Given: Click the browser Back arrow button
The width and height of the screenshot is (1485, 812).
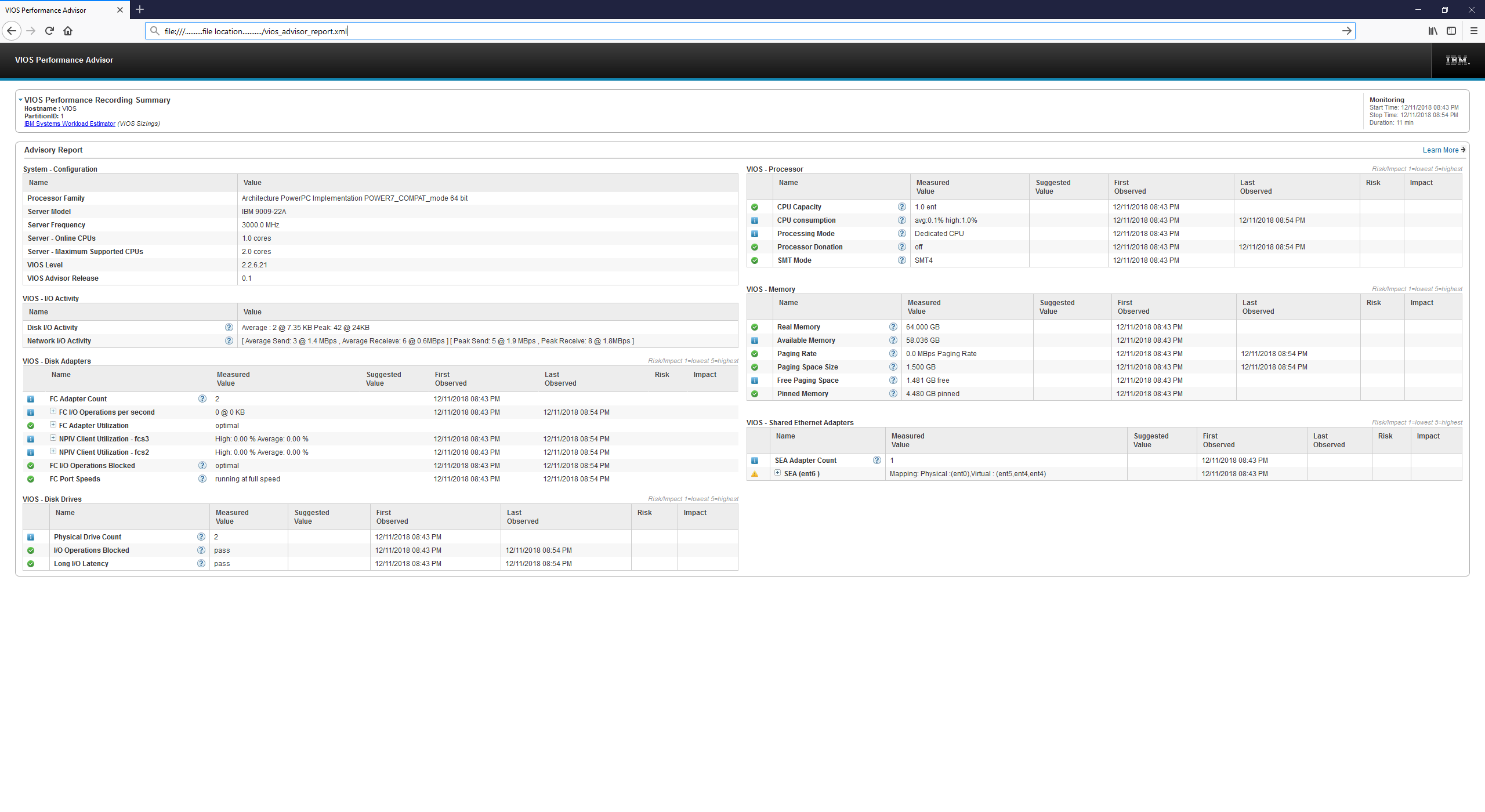Looking at the screenshot, I should (x=12, y=31).
